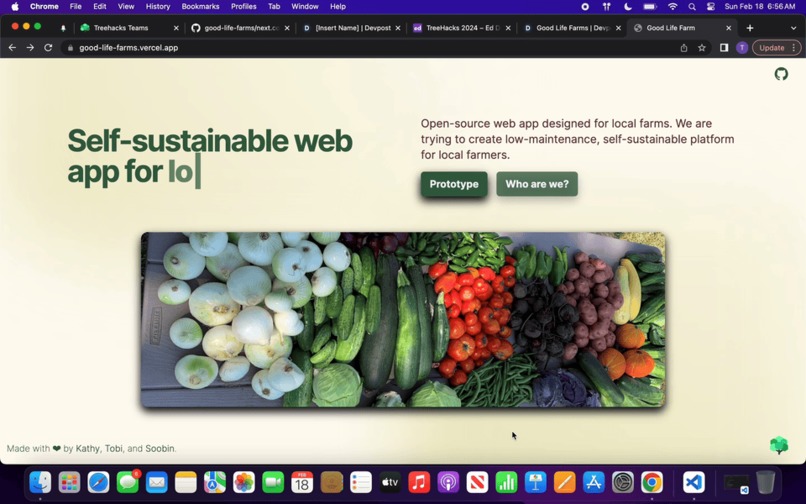Open Visual Studio Code from the dock

coord(693,482)
